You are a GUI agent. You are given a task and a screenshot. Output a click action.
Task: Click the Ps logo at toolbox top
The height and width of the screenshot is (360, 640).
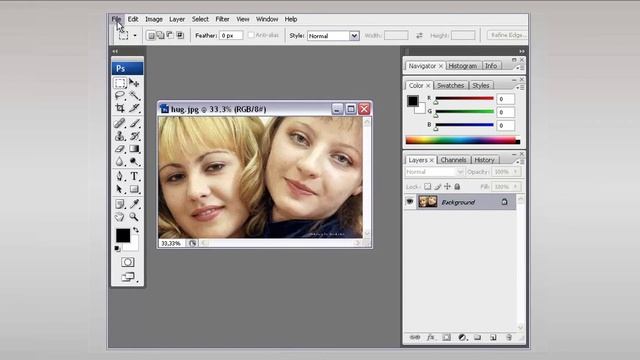coord(127,68)
